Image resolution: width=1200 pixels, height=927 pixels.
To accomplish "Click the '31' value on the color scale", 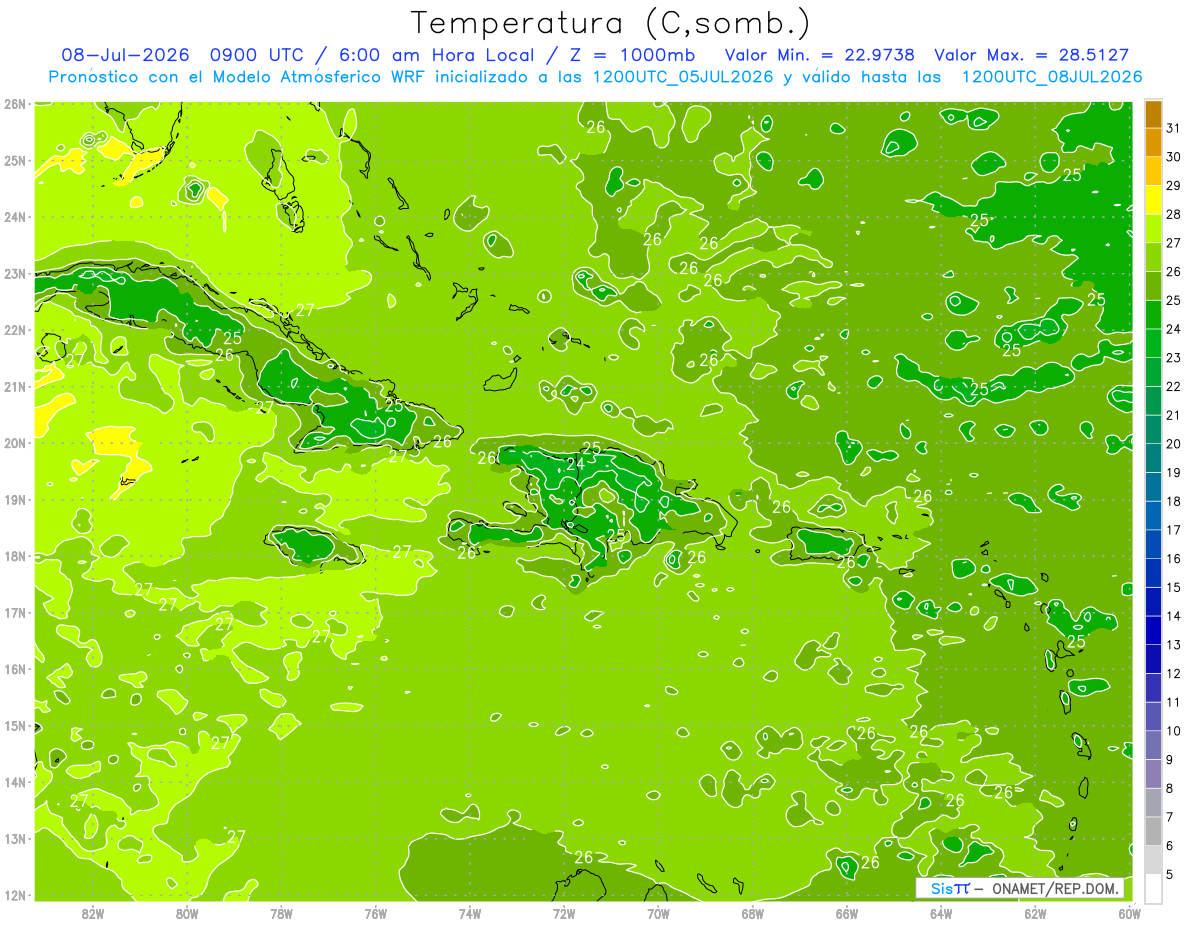I will [1173, 128].
